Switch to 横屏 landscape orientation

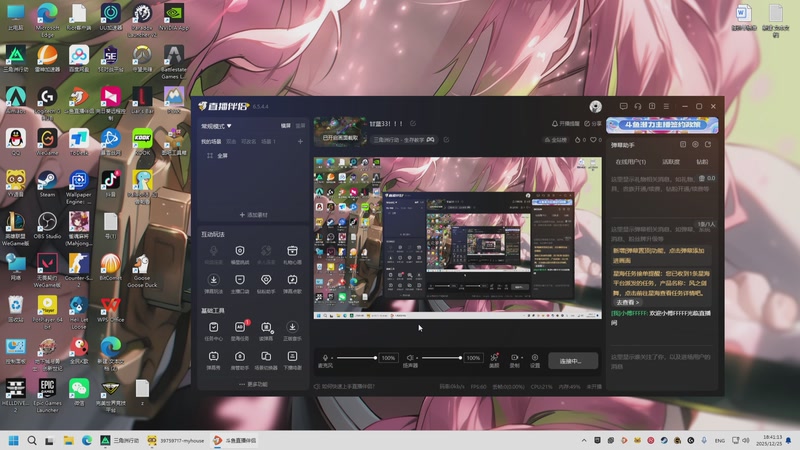point(286,126)
